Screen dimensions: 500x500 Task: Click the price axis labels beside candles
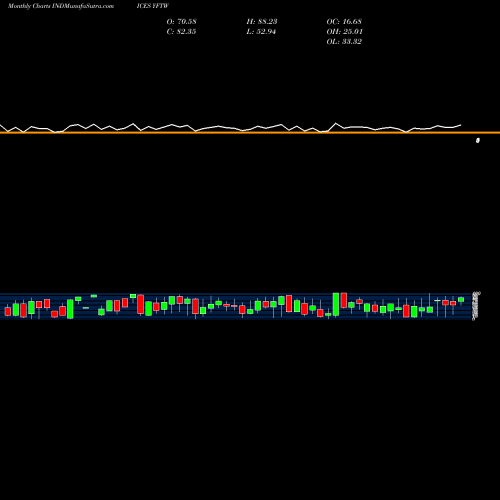[x=476, y=306]
